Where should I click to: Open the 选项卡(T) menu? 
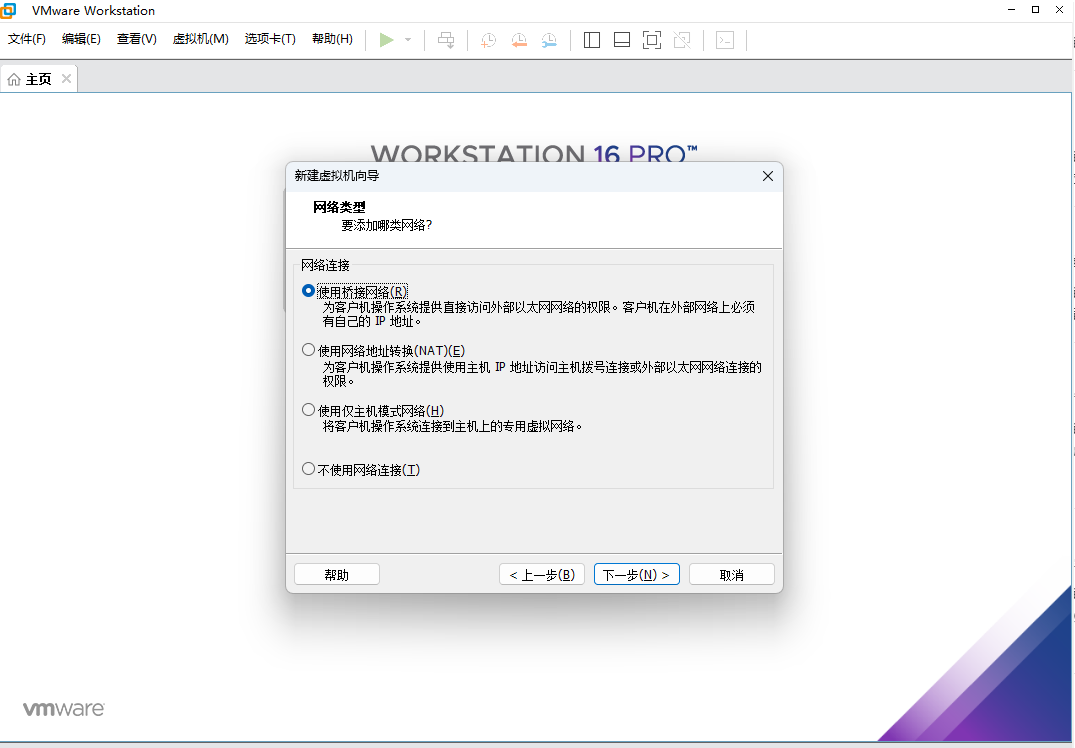click(x=270, y=39)
